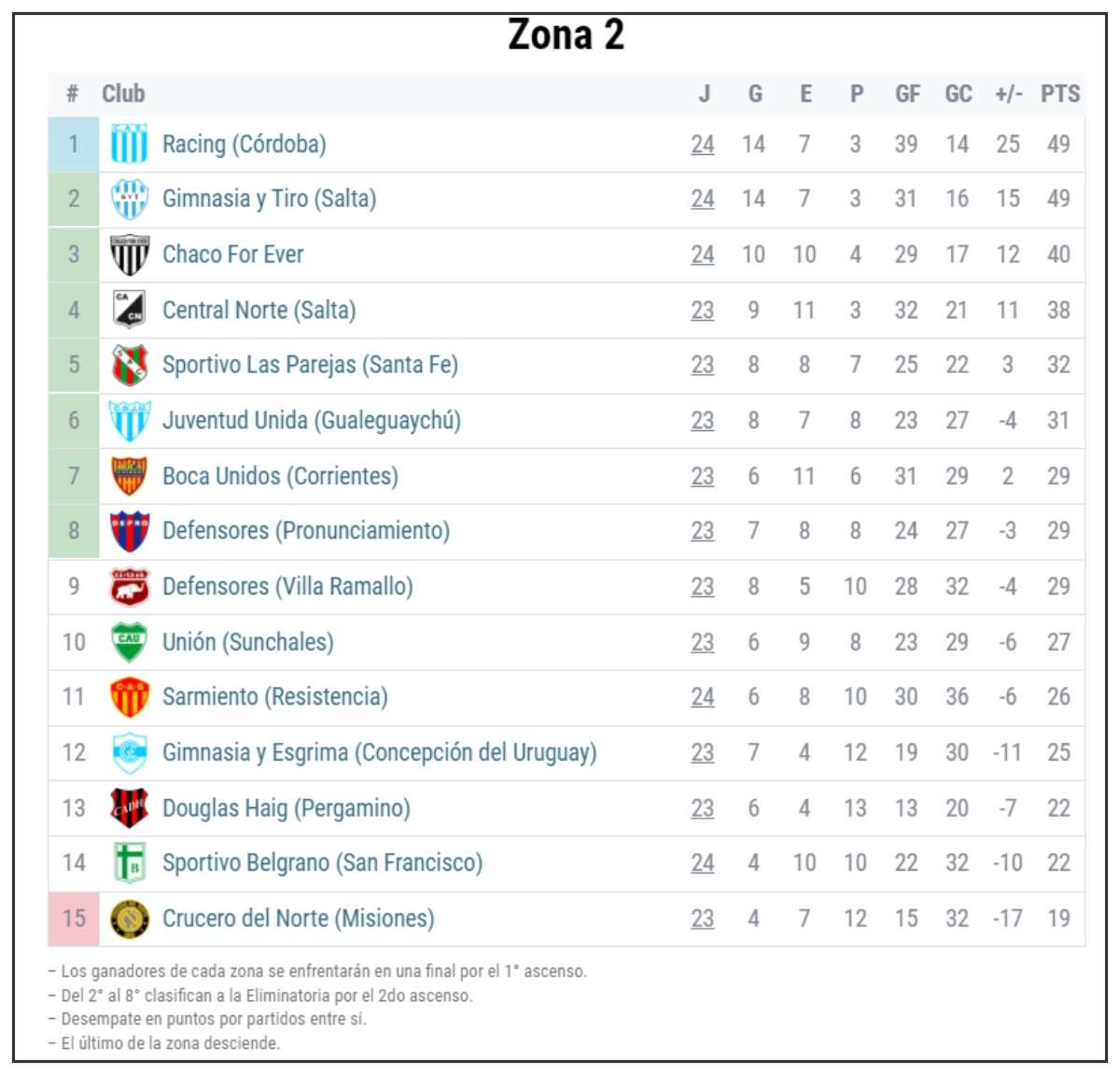Click Crucero del Norte matches played count

(x=703, y=919)
